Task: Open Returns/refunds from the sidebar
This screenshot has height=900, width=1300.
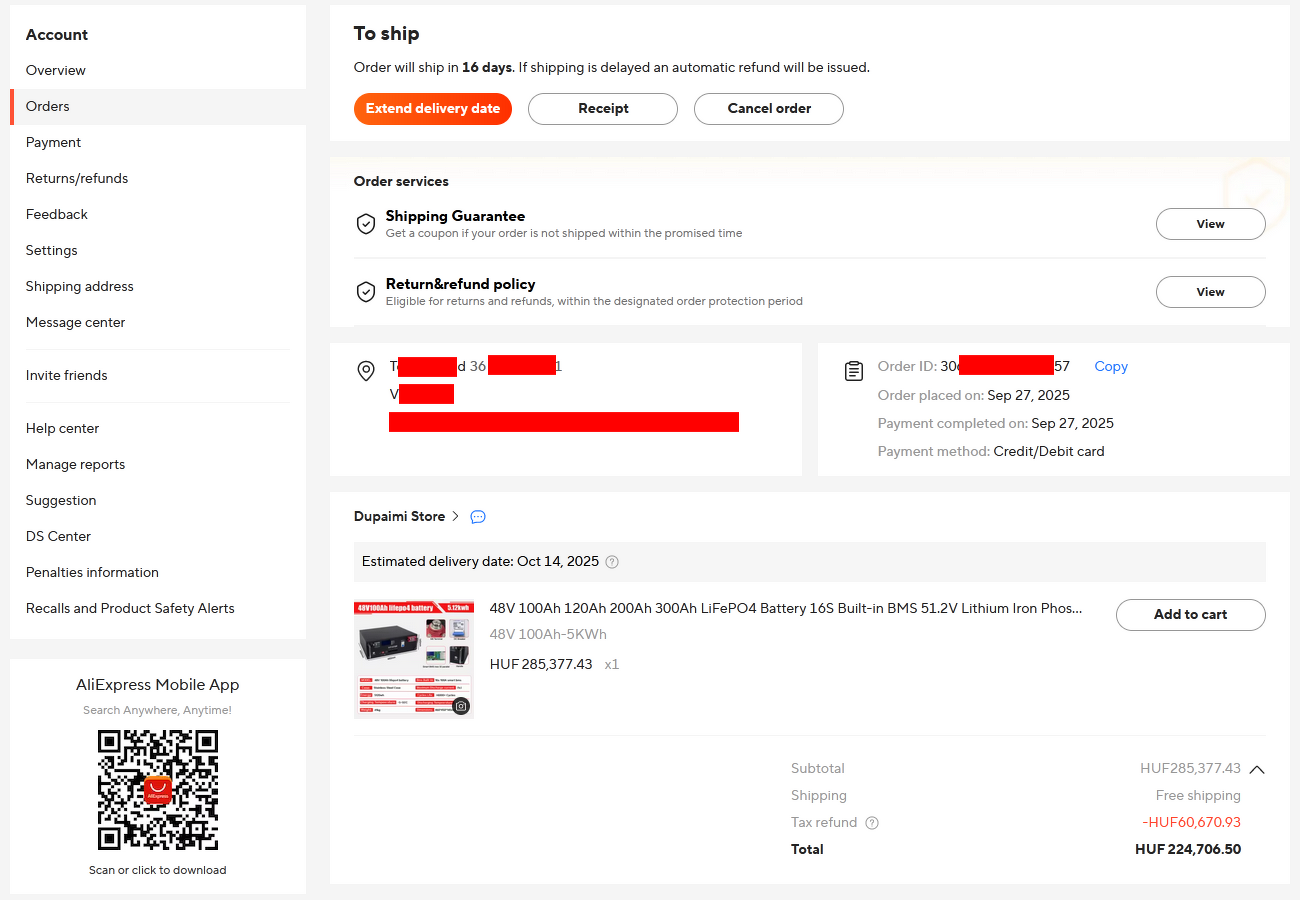Action: (77, 178)
